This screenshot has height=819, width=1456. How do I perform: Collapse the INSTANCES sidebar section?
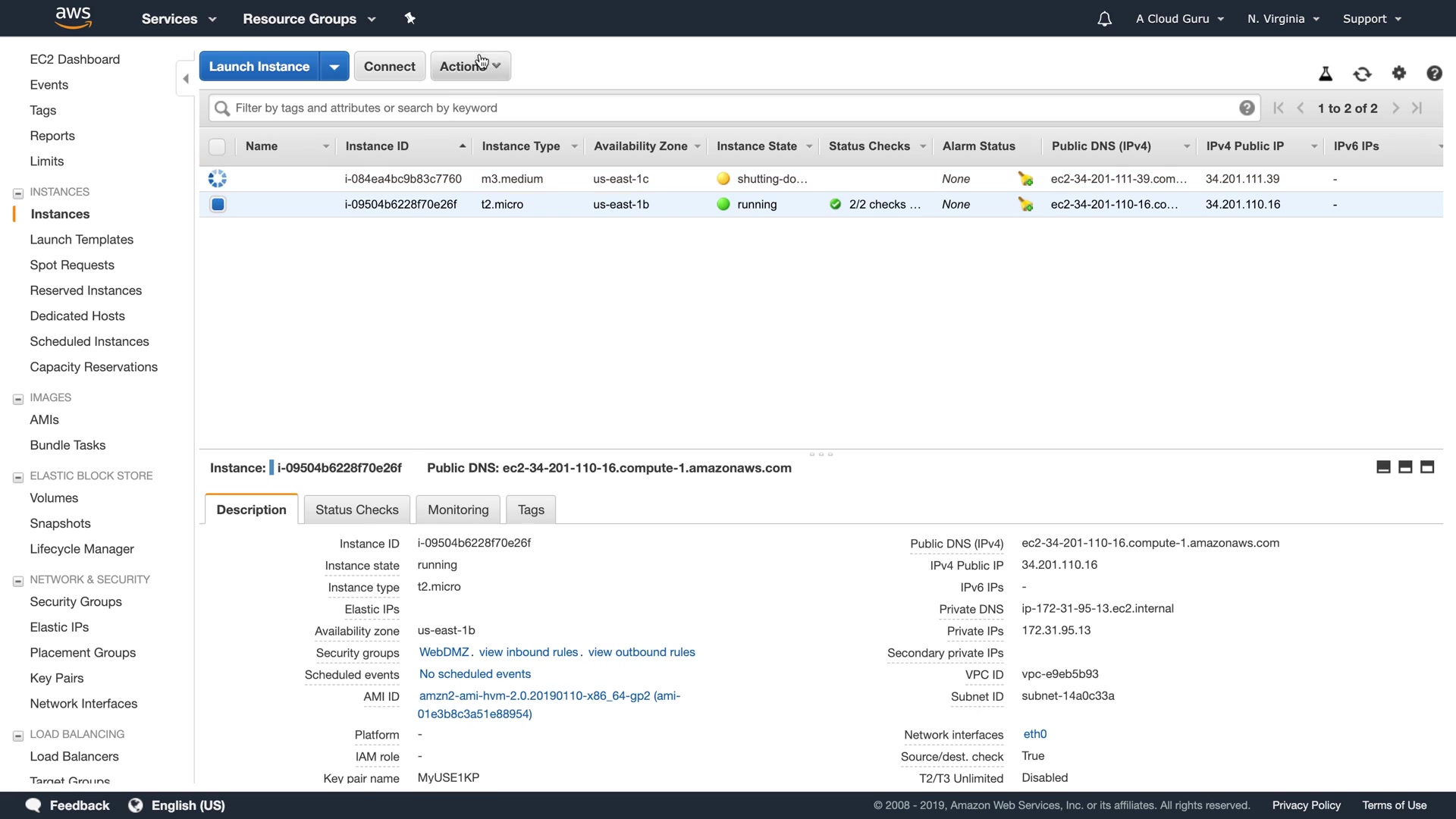tap(18, 193)
